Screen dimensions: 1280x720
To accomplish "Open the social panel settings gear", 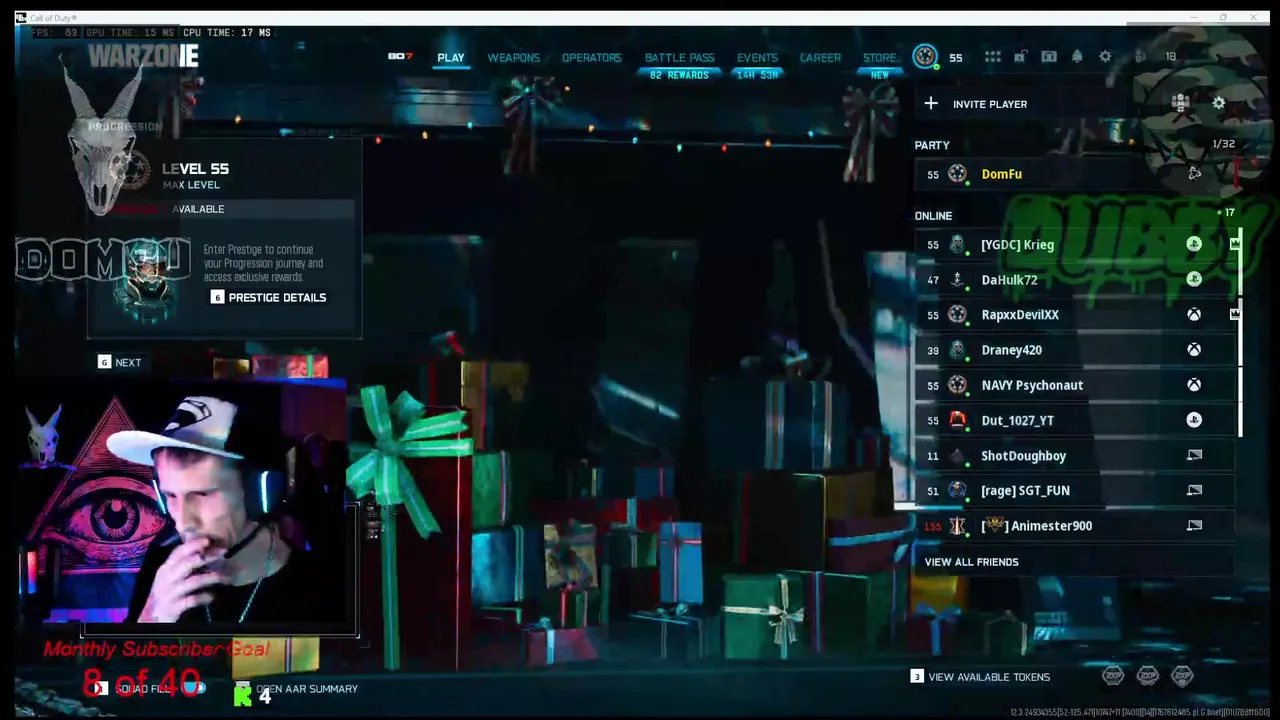I will tap(1218, 103).
